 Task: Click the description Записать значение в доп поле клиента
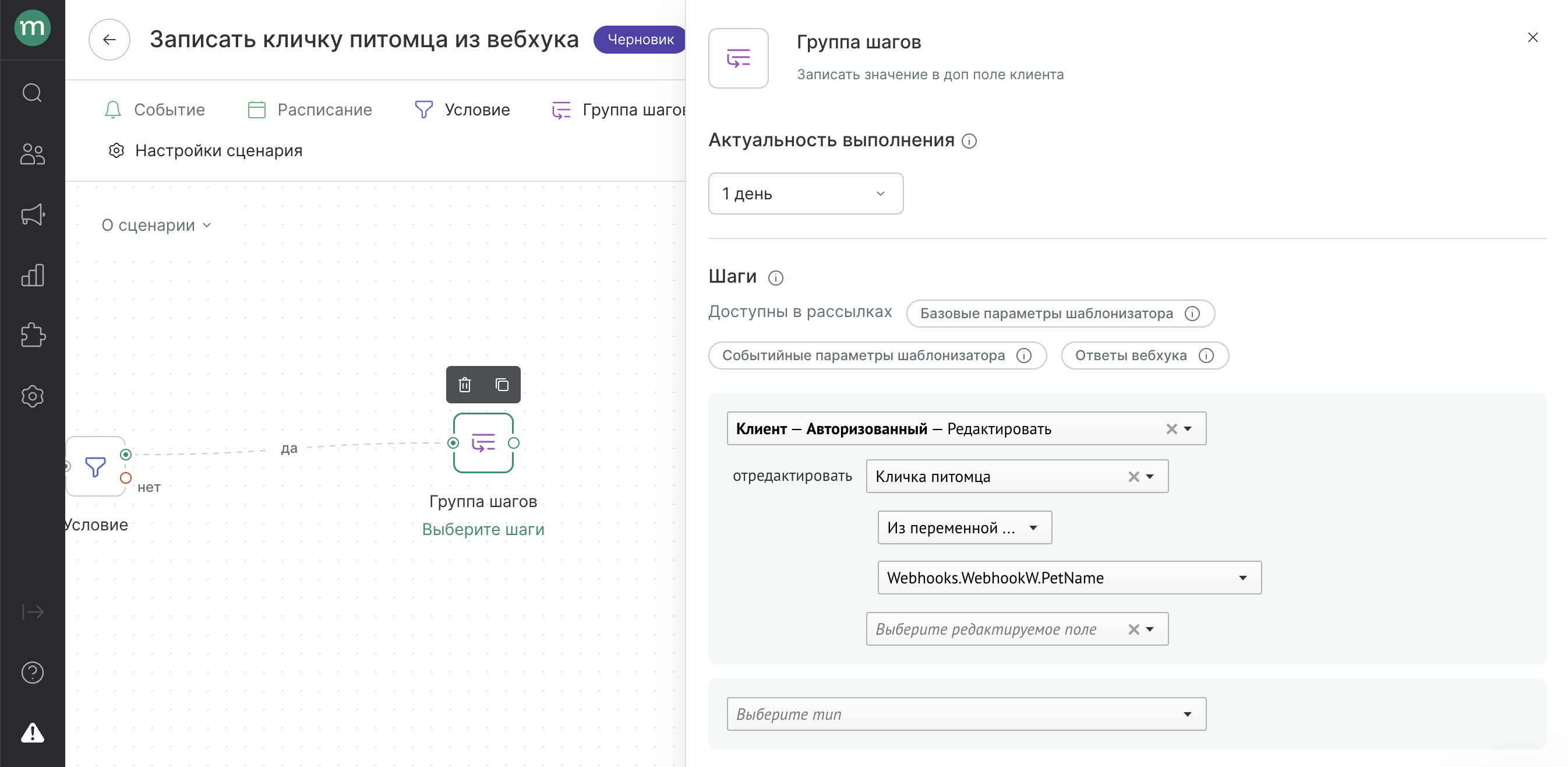(x=930, y=75)
